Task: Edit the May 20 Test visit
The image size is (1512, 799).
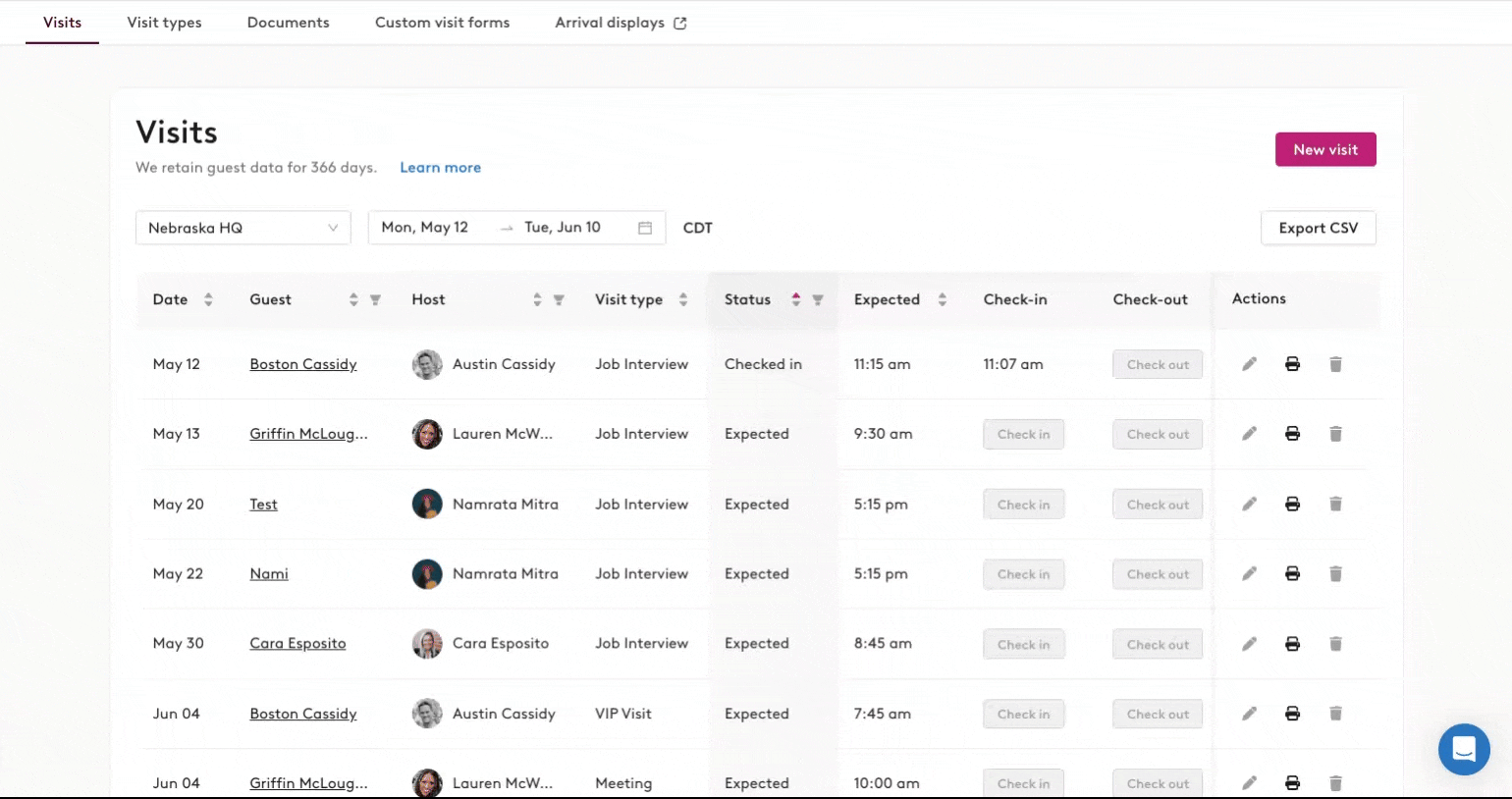Action: point(1249,504)
